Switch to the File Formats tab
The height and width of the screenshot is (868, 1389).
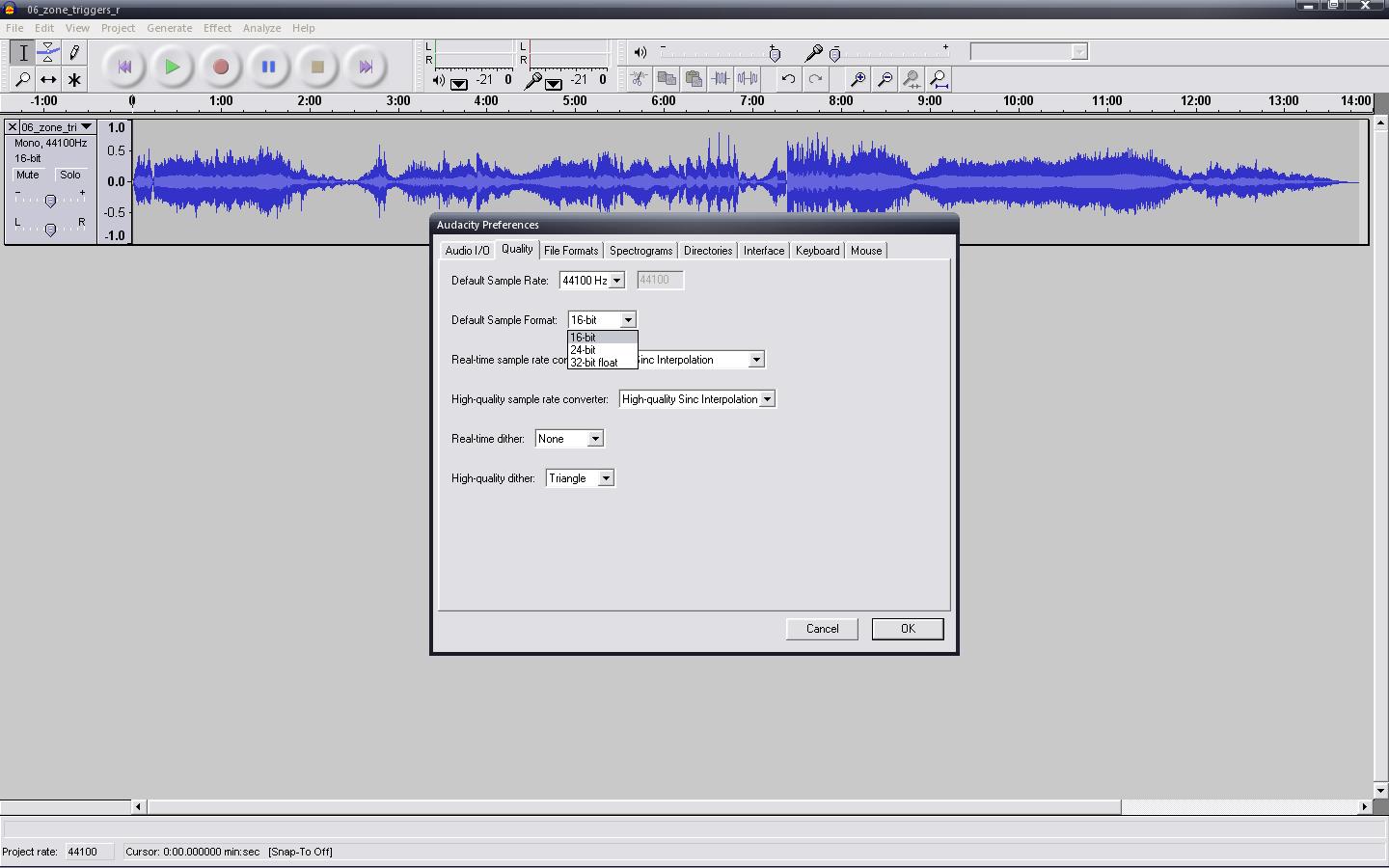tap(571, 251)
